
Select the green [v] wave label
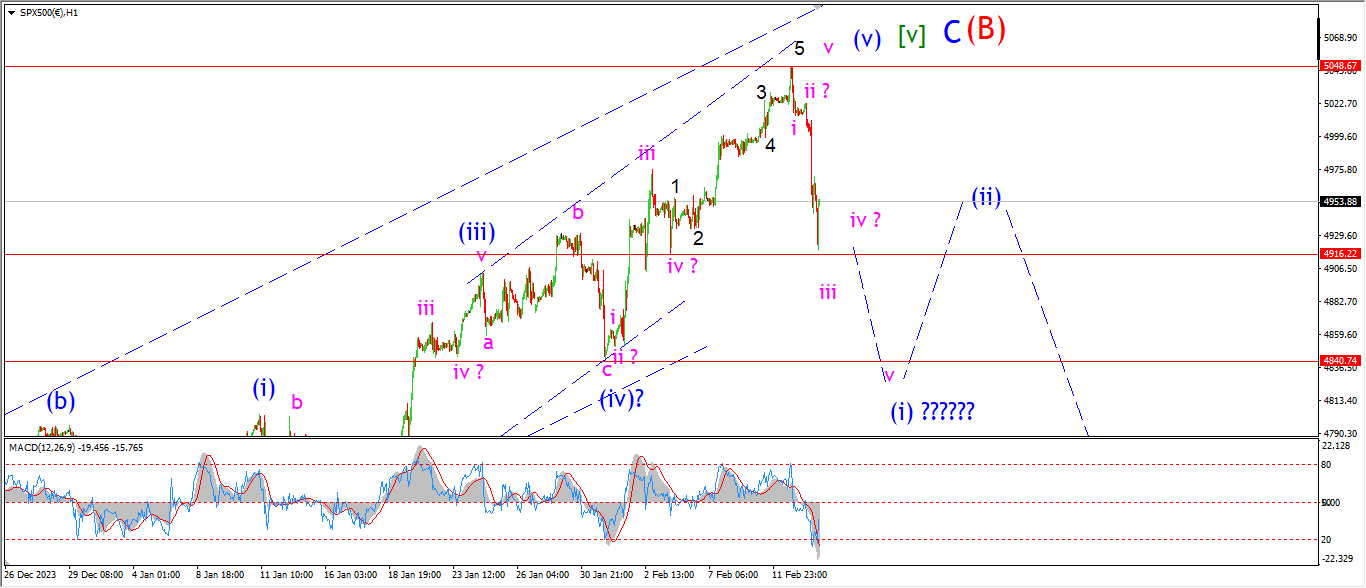911,37
